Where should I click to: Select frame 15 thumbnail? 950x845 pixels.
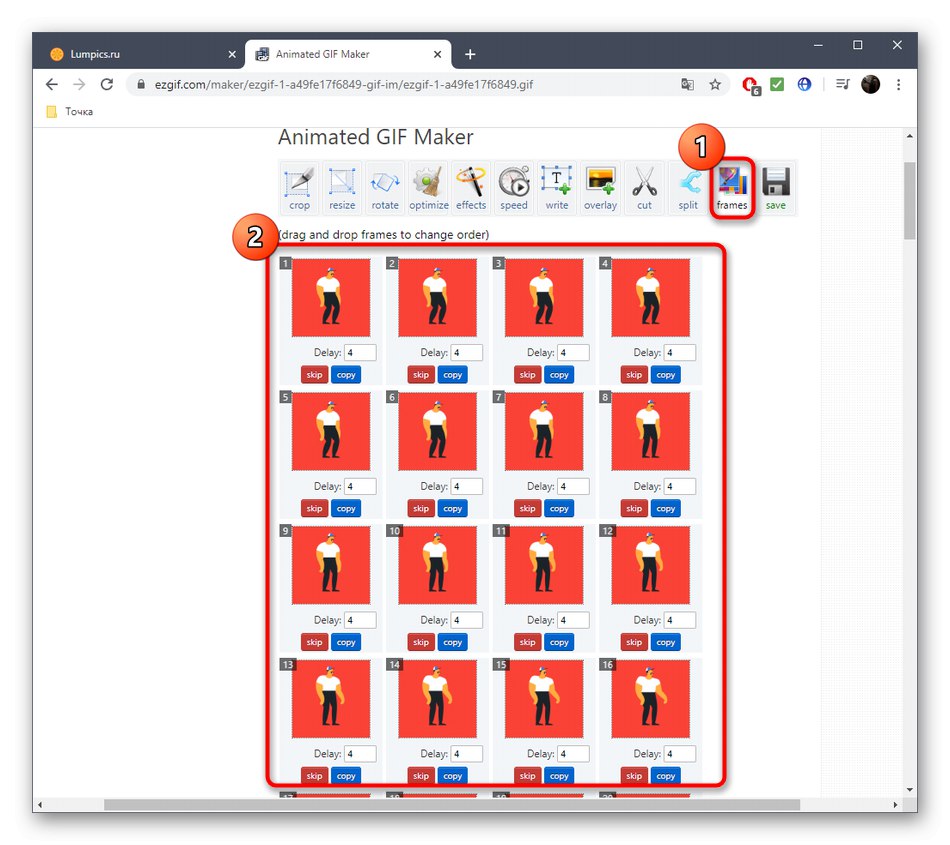[544, 699]
